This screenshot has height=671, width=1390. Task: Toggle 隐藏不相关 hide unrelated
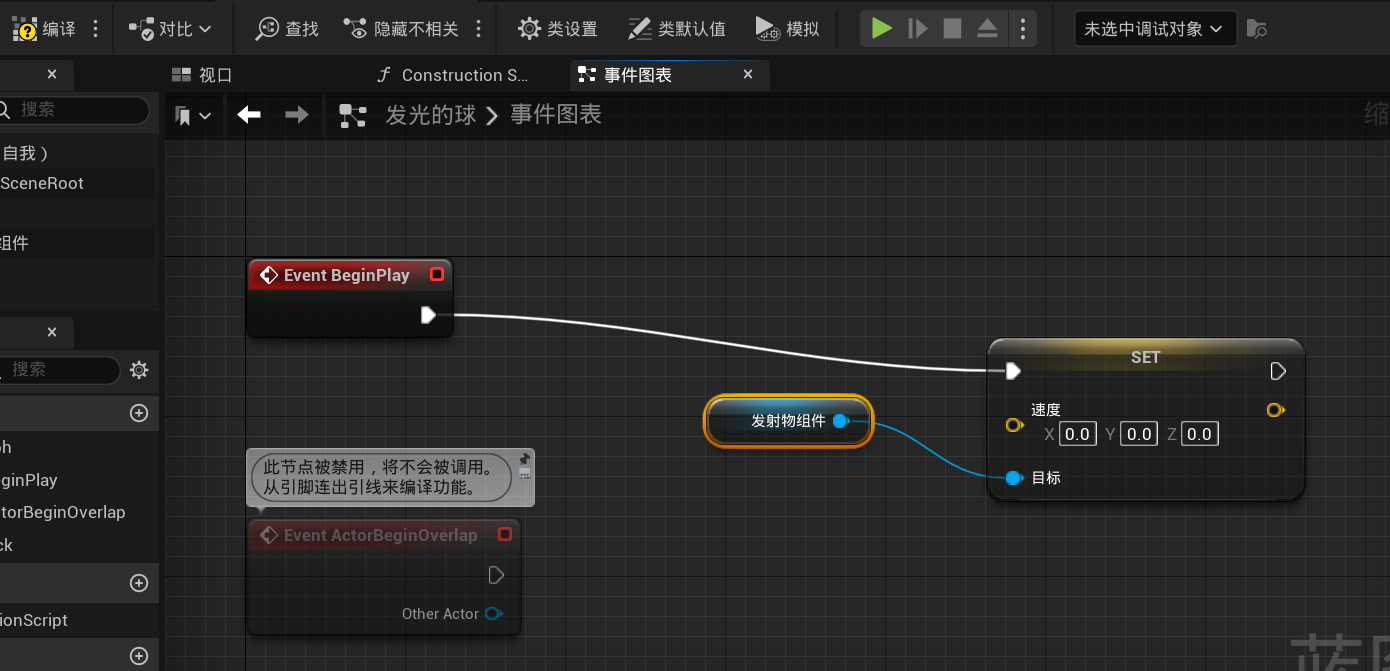[x=400, y=29]
